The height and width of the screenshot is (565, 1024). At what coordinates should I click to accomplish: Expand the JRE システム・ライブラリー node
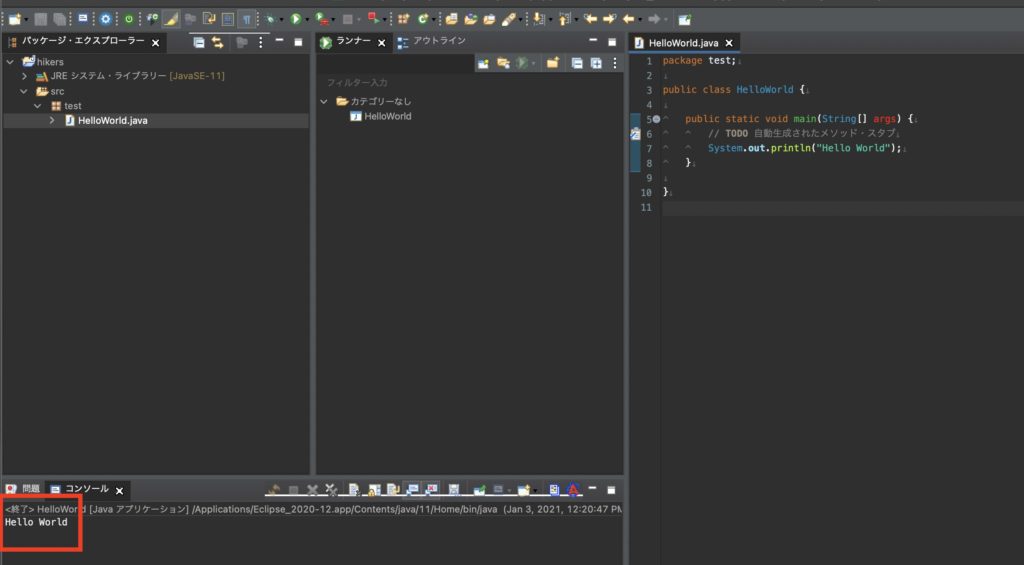click(25, 76)
